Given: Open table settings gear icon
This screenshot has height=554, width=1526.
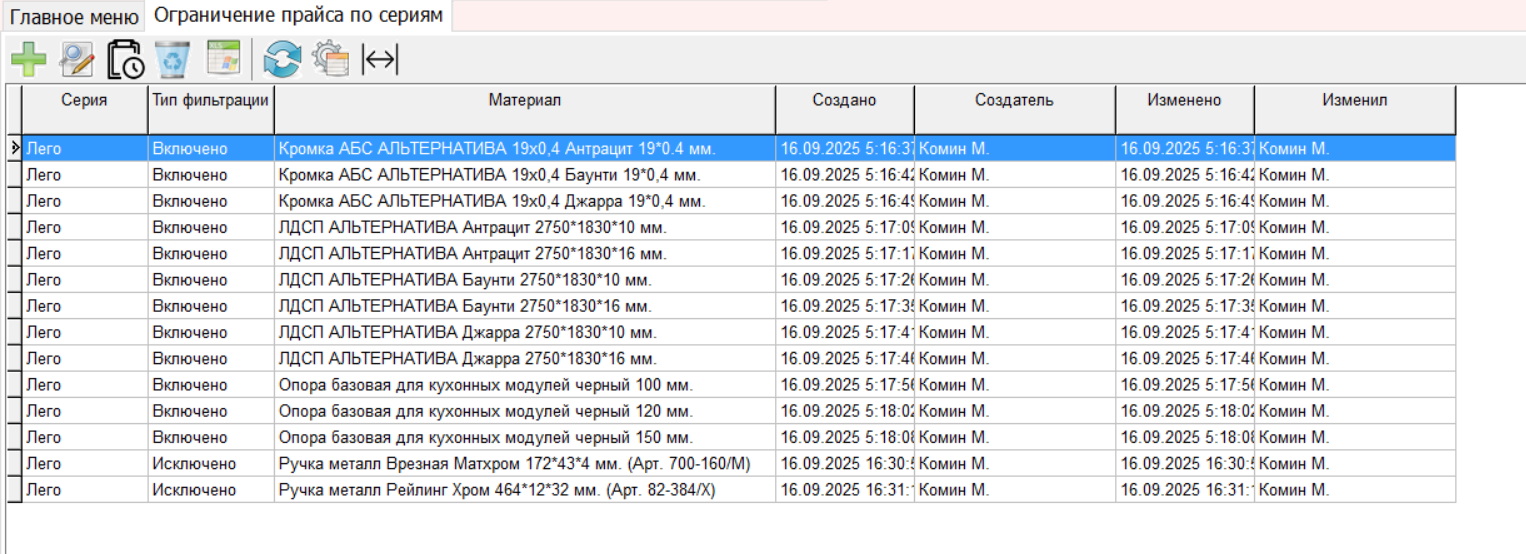Looking at the screenshot, I should 330,60.
